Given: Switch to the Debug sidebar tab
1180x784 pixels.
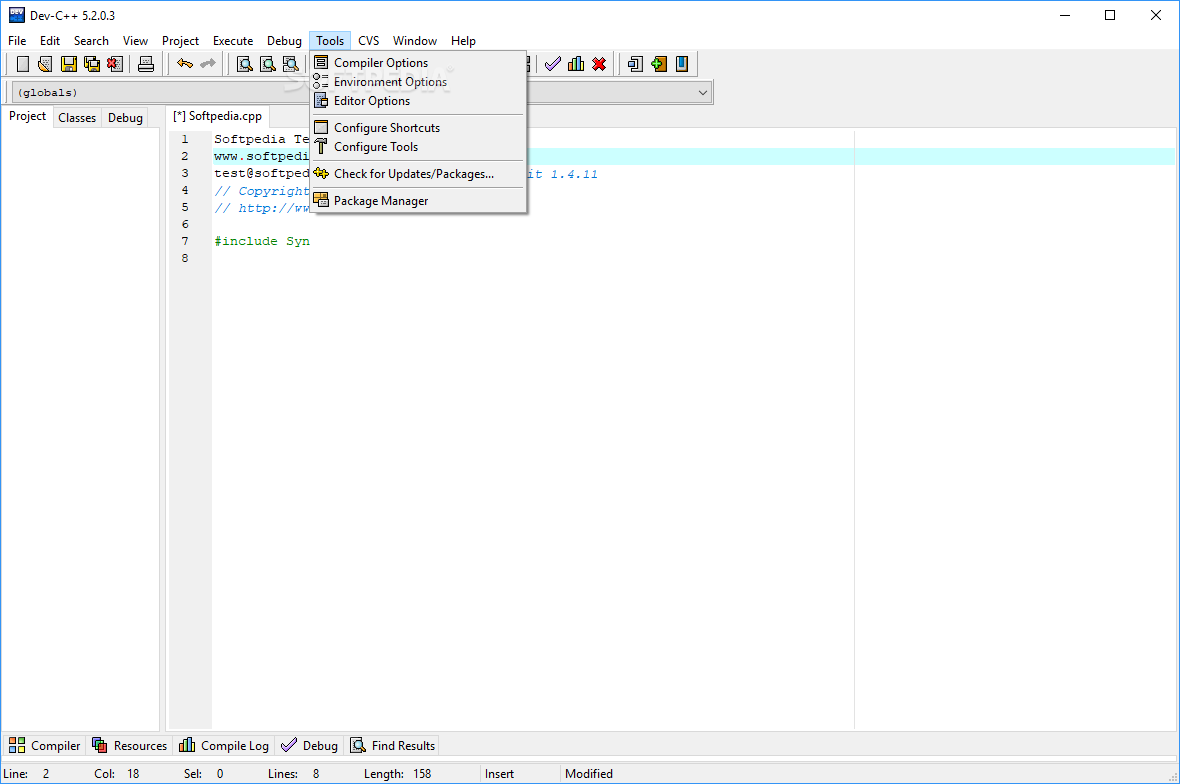Looking at the screenshot, I should pos(125,117).
